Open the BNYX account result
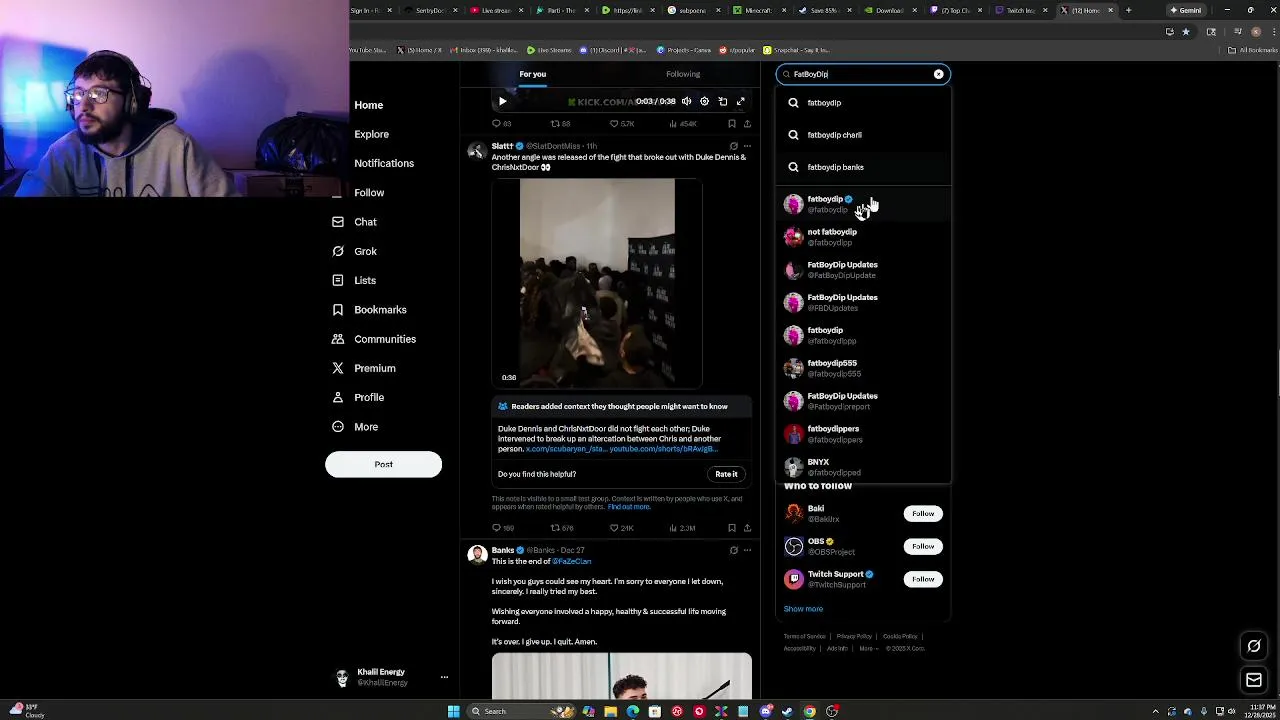 (863, 467)
